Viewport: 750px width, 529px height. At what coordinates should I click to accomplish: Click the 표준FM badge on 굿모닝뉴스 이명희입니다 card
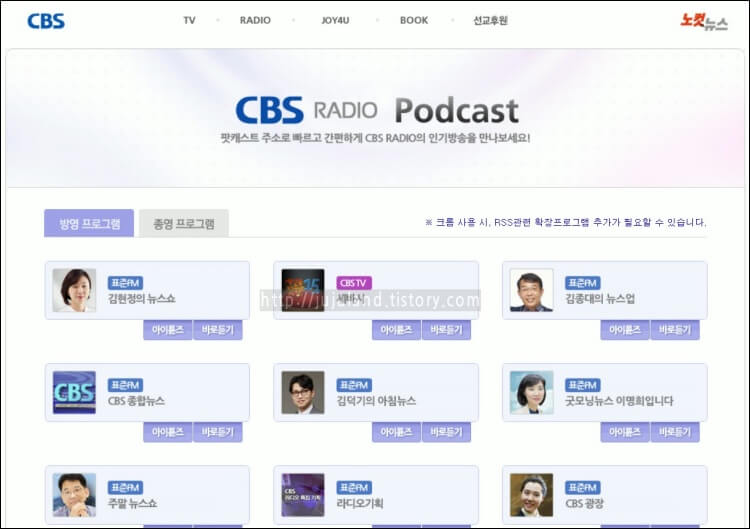click(583, 385)
